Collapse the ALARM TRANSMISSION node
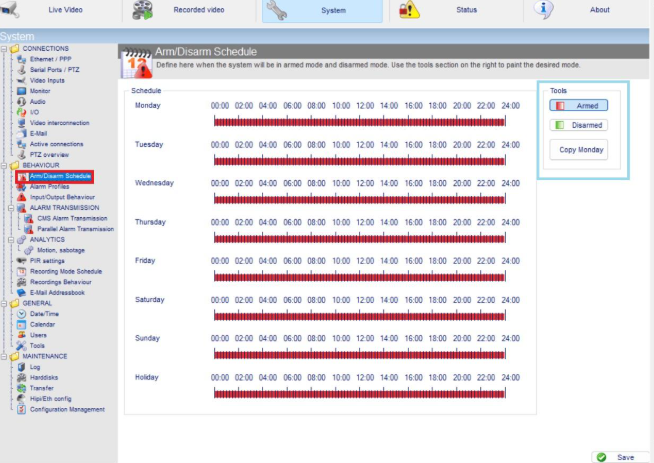 [x=11, y=208]
